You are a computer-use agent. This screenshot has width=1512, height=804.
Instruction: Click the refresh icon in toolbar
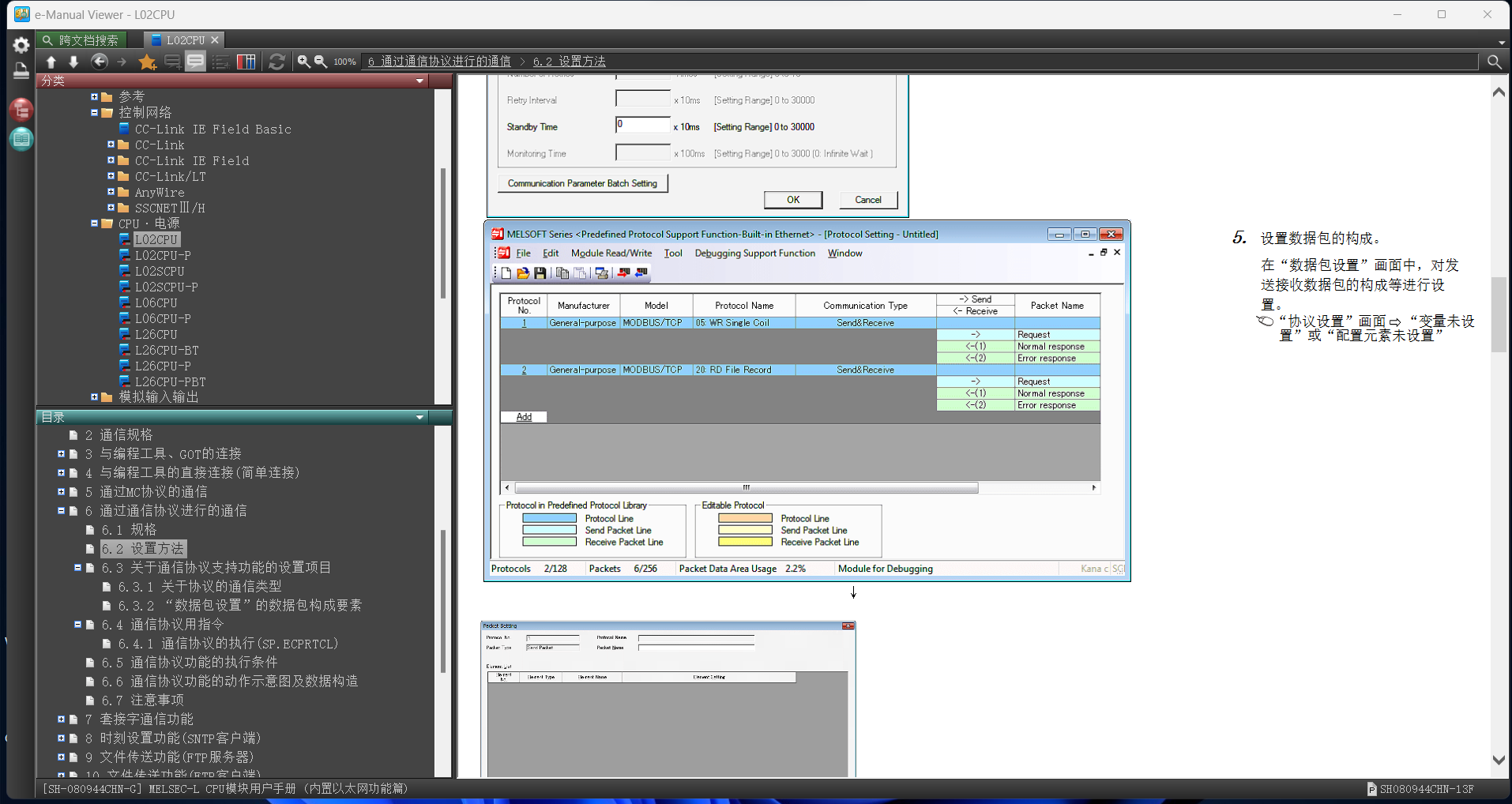pyautogui.click(x=276, y=62)
